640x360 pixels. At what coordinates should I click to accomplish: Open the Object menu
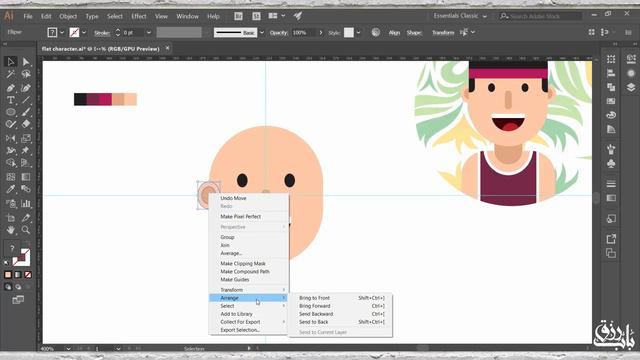coord(68,16)
